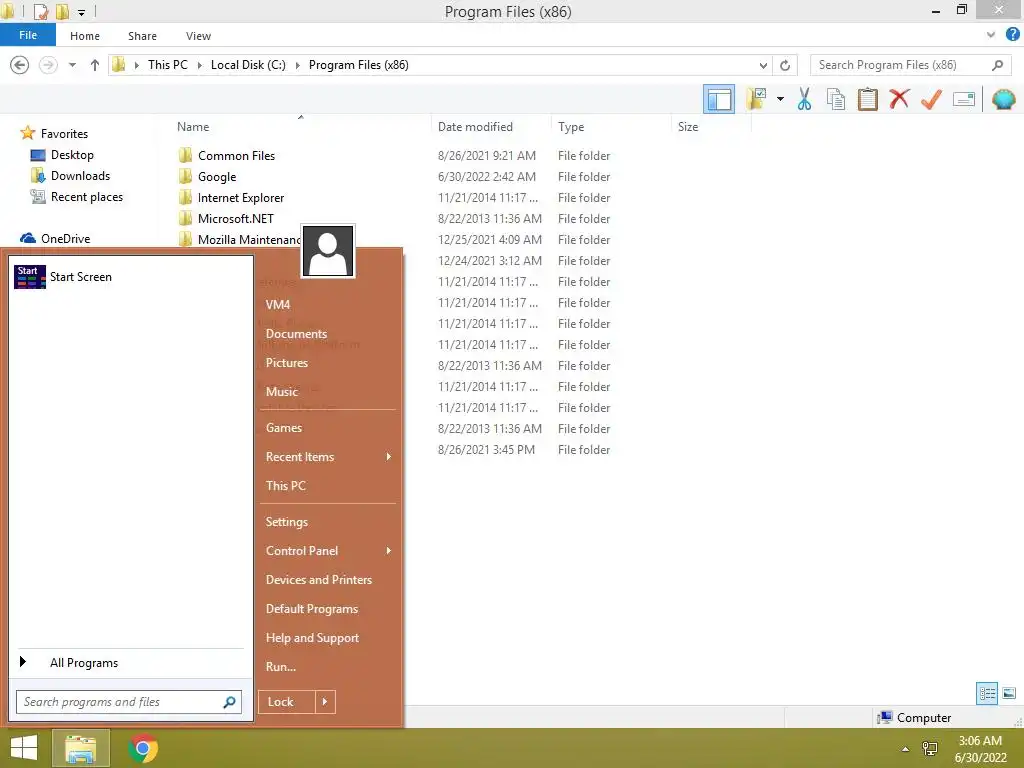Sort by the Name column header
The width and height of the screenshot is (1024, 768).
[193, 127]
